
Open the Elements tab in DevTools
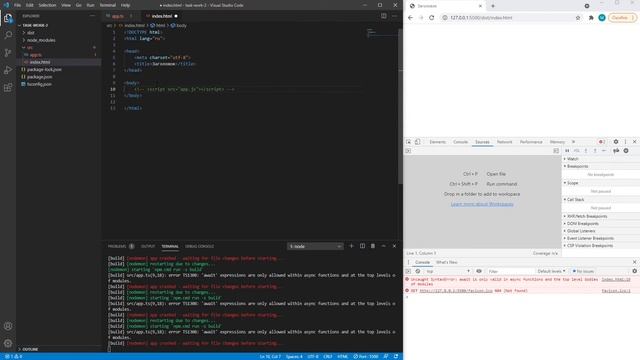(x=438, y=142)
